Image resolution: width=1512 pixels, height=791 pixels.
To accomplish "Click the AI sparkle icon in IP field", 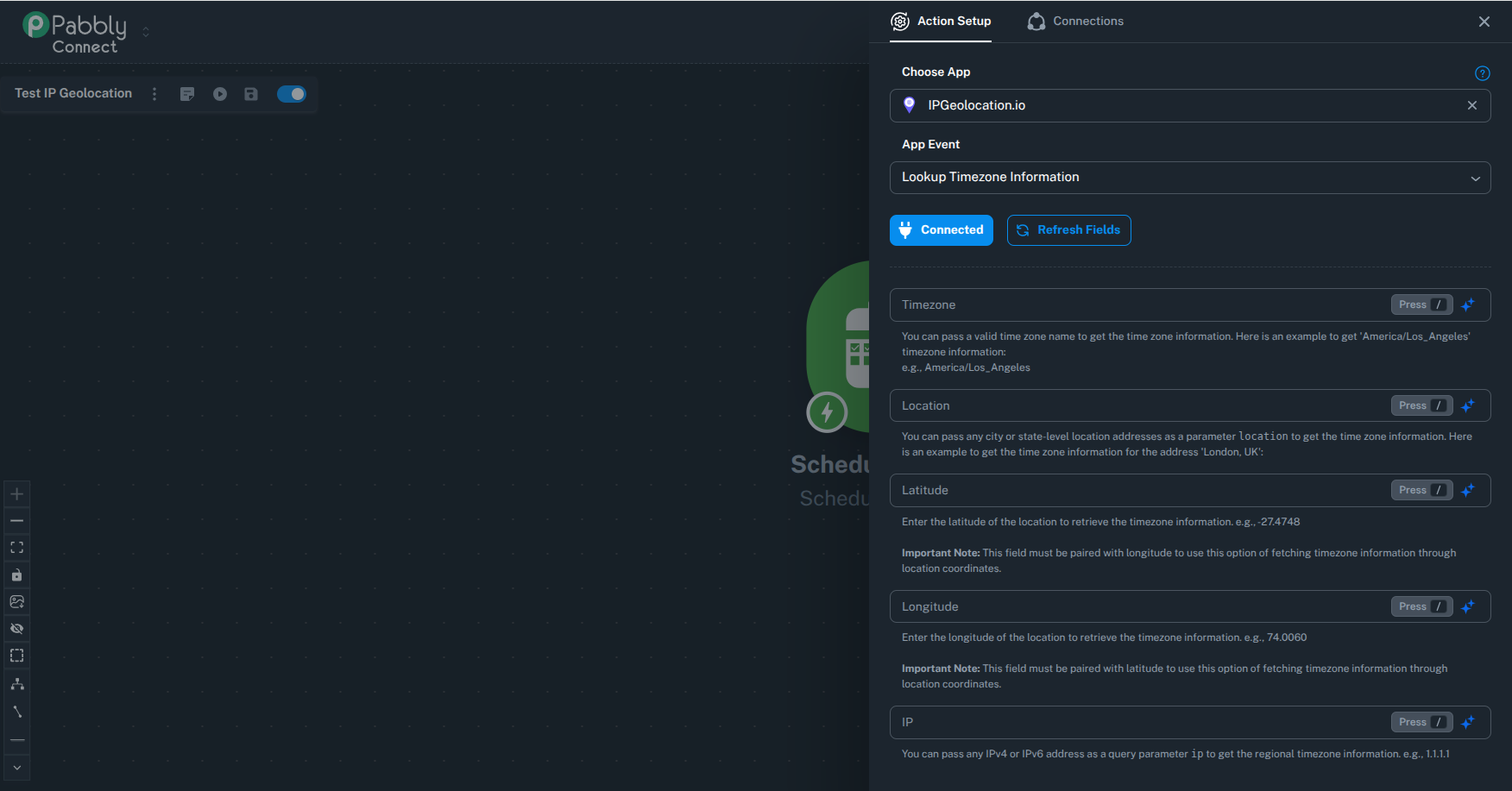I will [1468, 722].
